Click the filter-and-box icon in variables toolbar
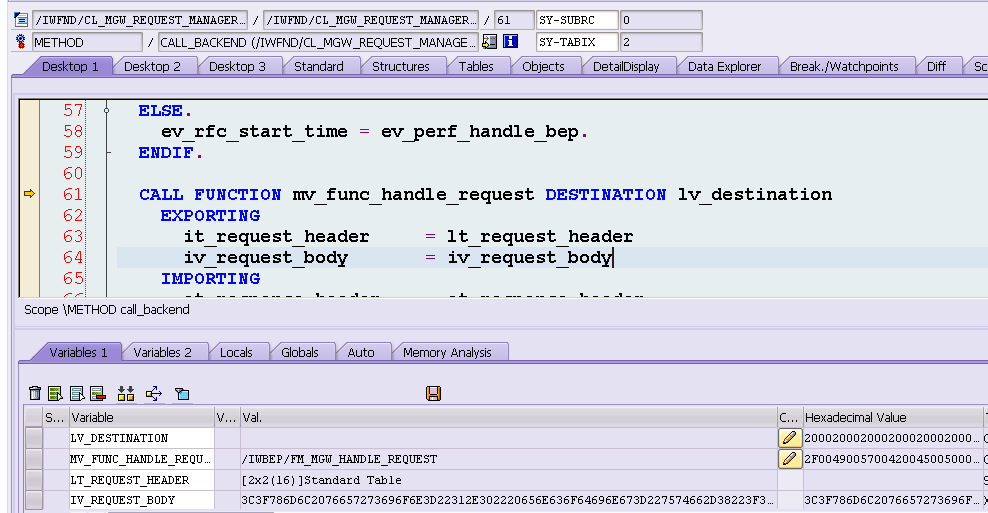This screenshot has height=513, width=988. (x=182, y=394)
